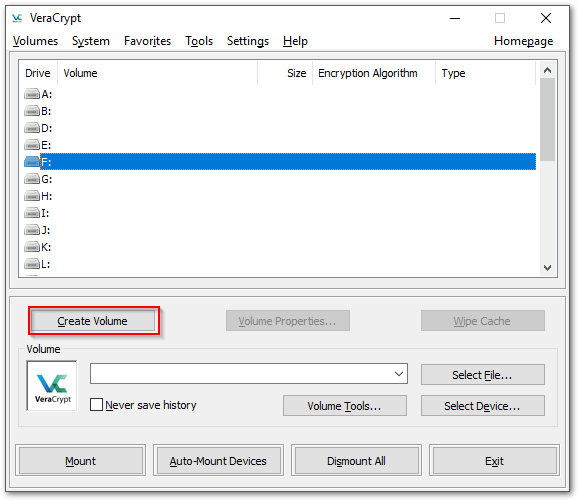Image resolution: width=579 pixels, height=501 pixels.
Task: Click the scroll down arrow of drive list
Action: pos(548,268)
